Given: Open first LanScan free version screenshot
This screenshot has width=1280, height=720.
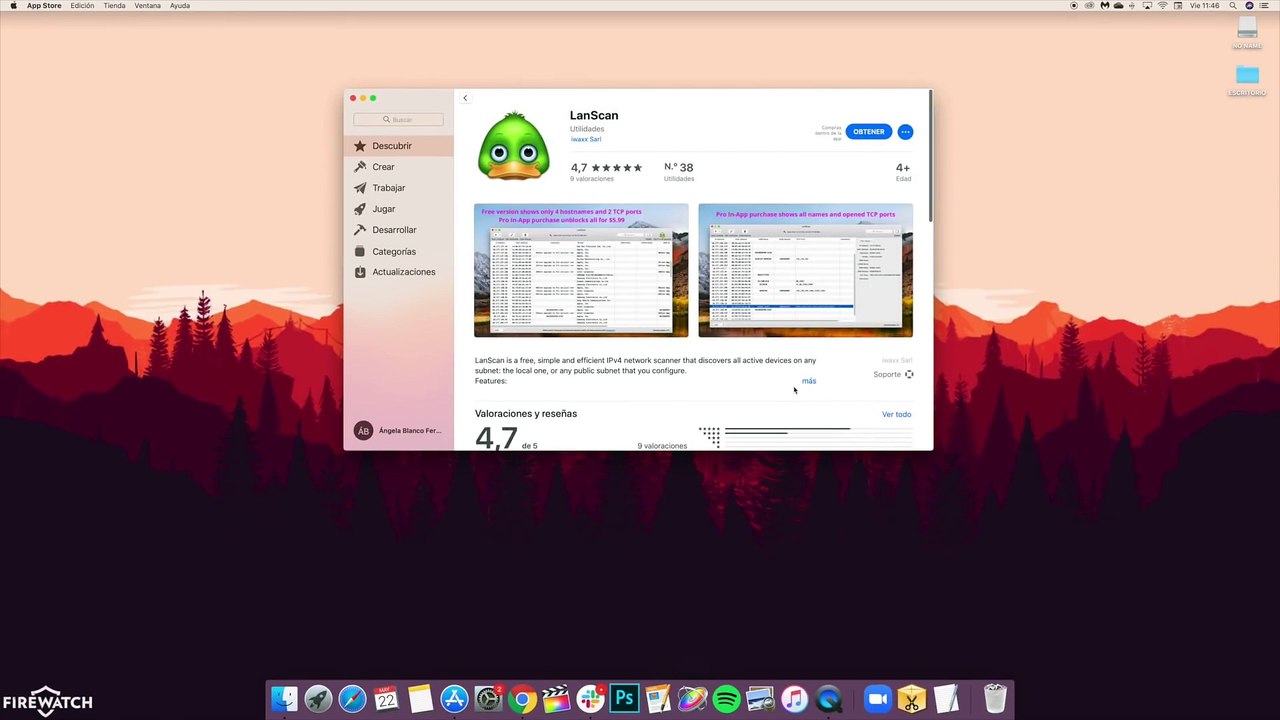Looking at the screenshot, I should [581, 270].
